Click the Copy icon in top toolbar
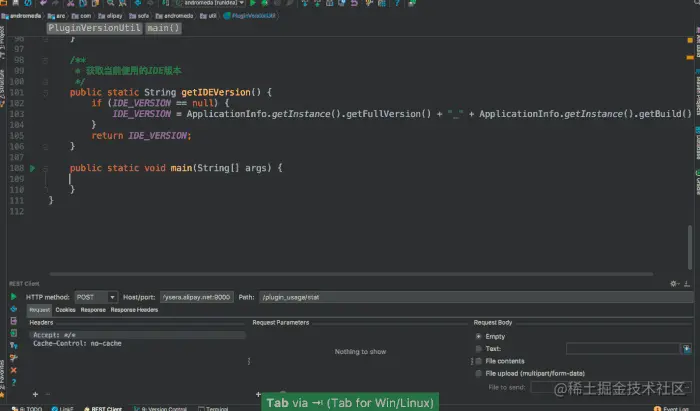 point(83,3)
